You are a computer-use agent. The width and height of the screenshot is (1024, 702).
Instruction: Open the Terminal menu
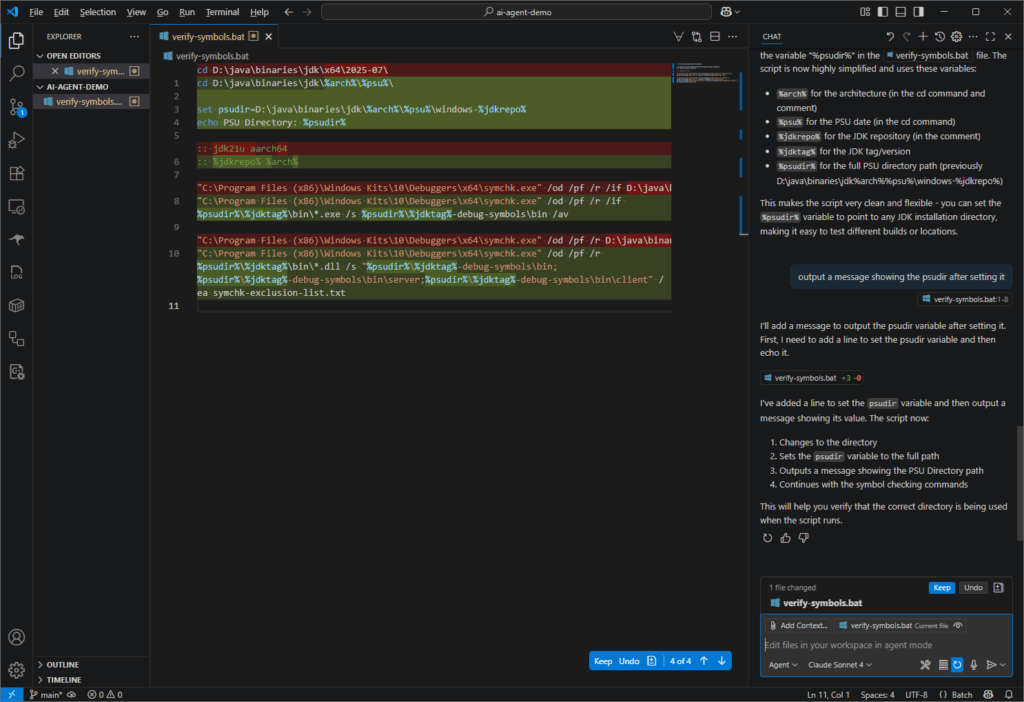pos(222,12)
